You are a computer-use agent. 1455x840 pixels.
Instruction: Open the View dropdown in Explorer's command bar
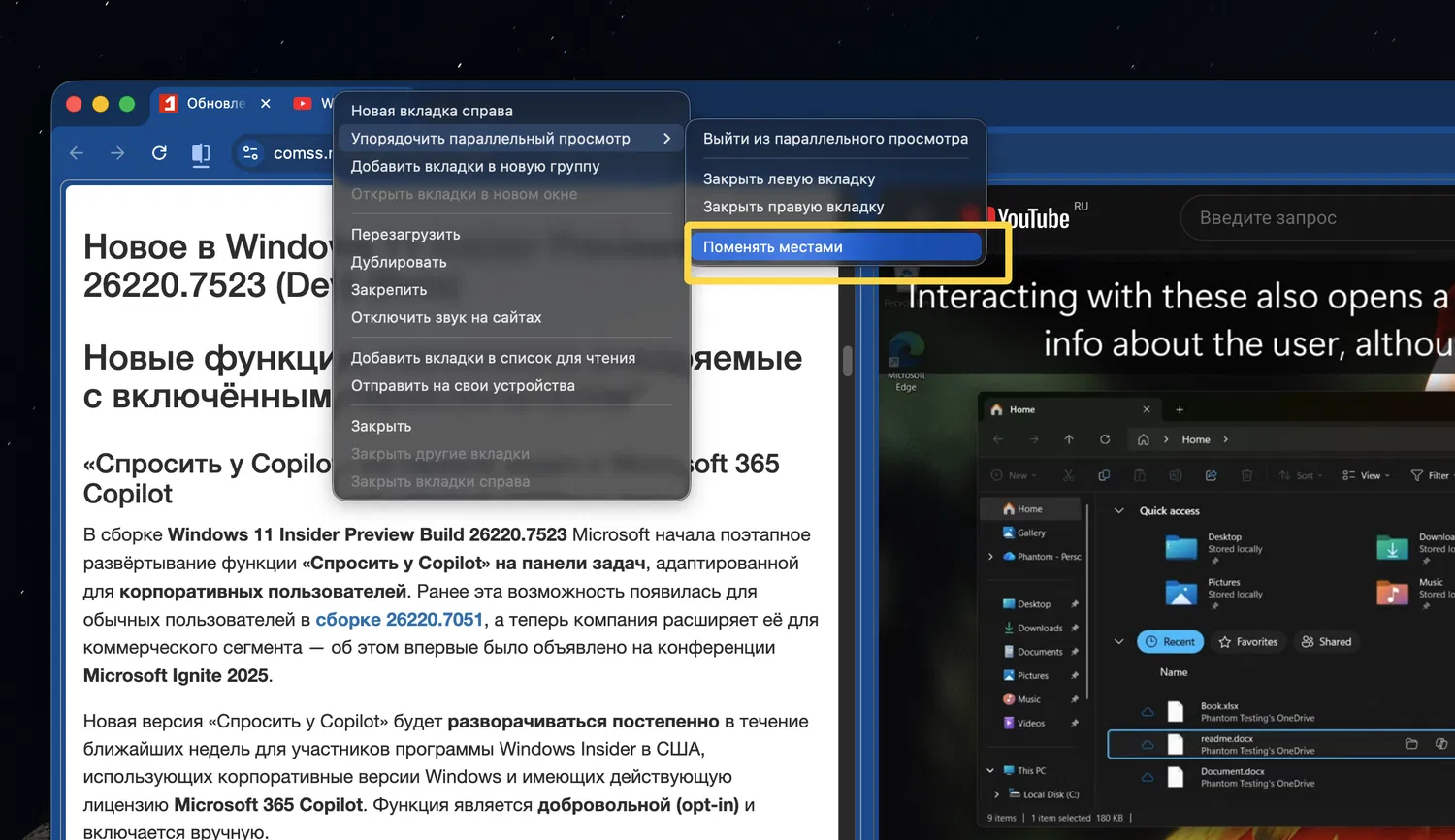tap(1367, 475)
